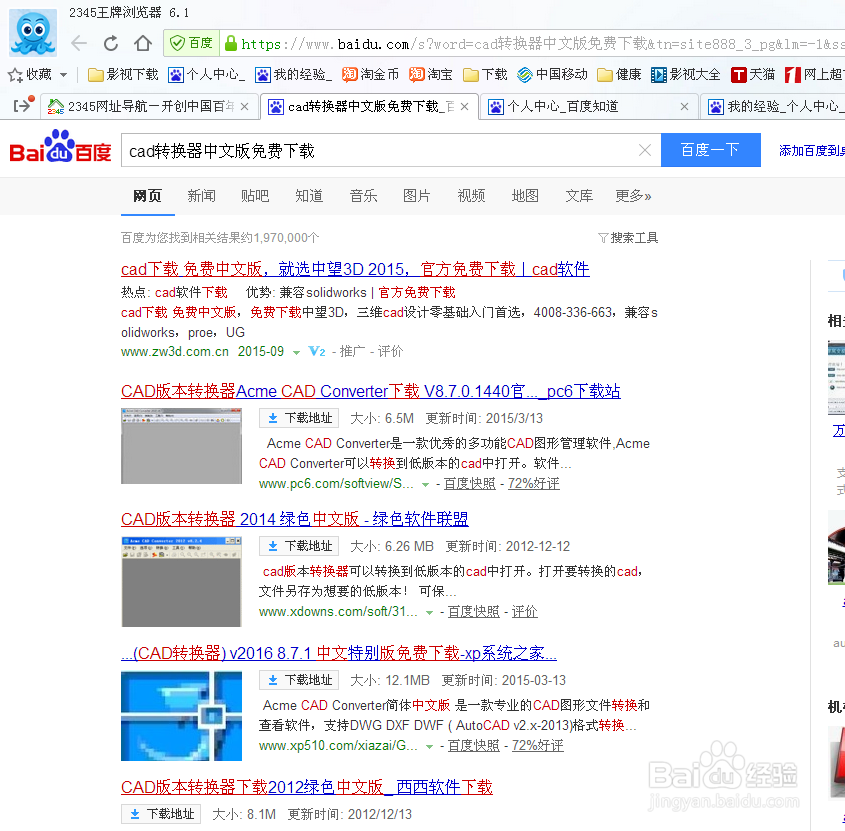Click the back navigation arrow
Viewport: 845px width, 831px height.
pos(78,43)
